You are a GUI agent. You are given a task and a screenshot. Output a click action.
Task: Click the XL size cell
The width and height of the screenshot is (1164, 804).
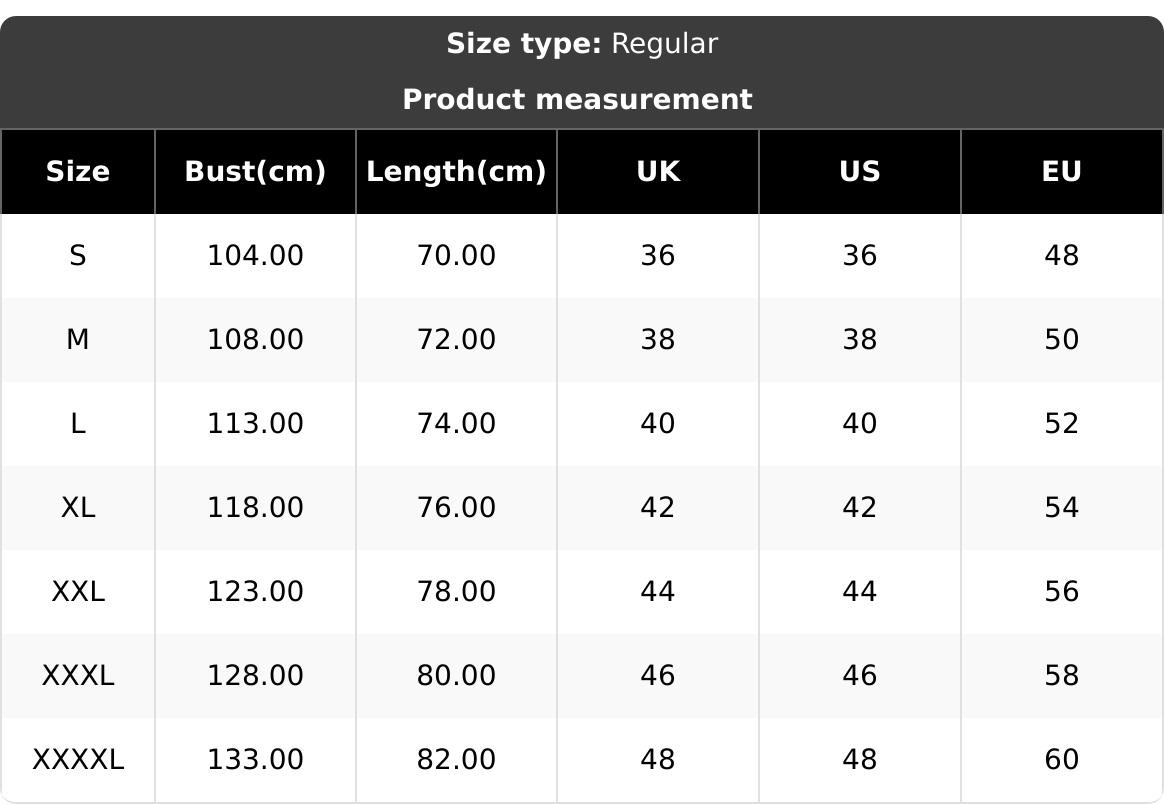coord(78,508)
